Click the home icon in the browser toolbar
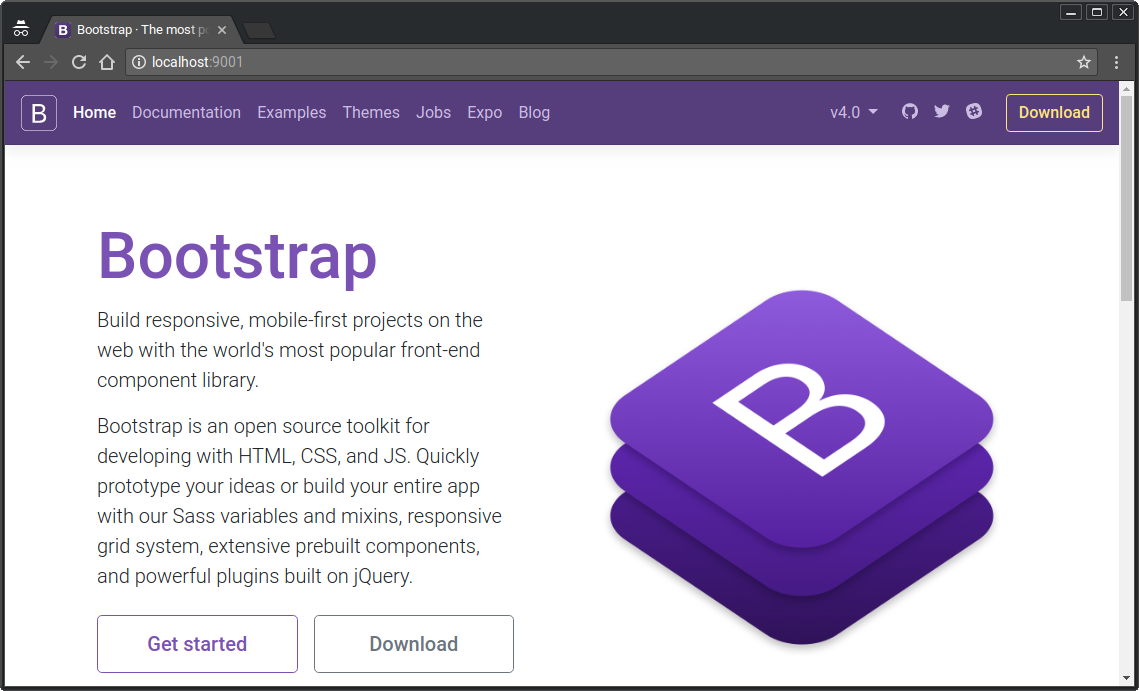 pyautogui.click(x=106, y=61)
